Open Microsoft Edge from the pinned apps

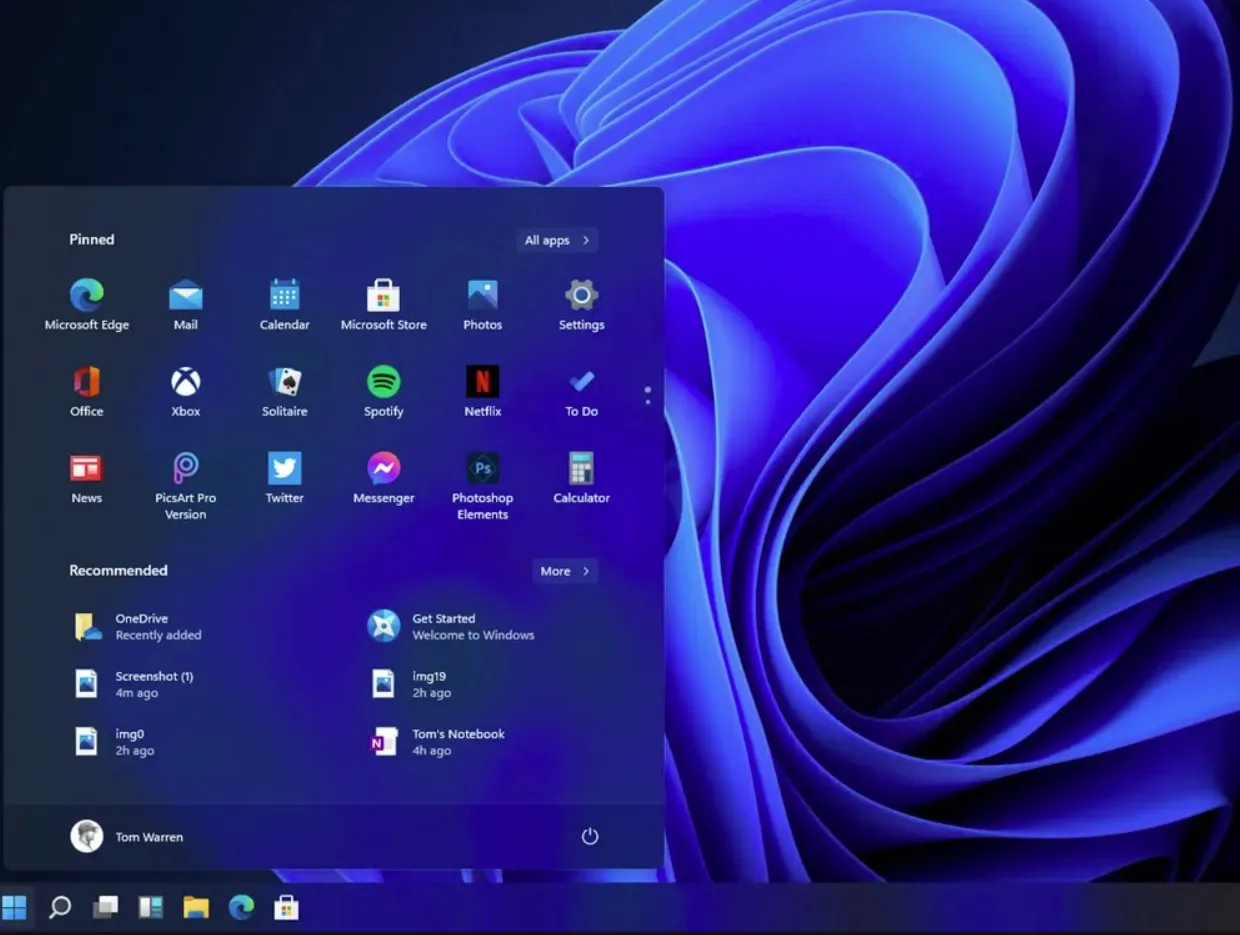[87, 297]
